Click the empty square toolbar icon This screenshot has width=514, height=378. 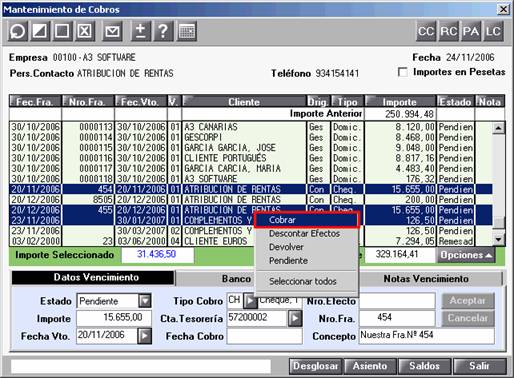point(62,31)
